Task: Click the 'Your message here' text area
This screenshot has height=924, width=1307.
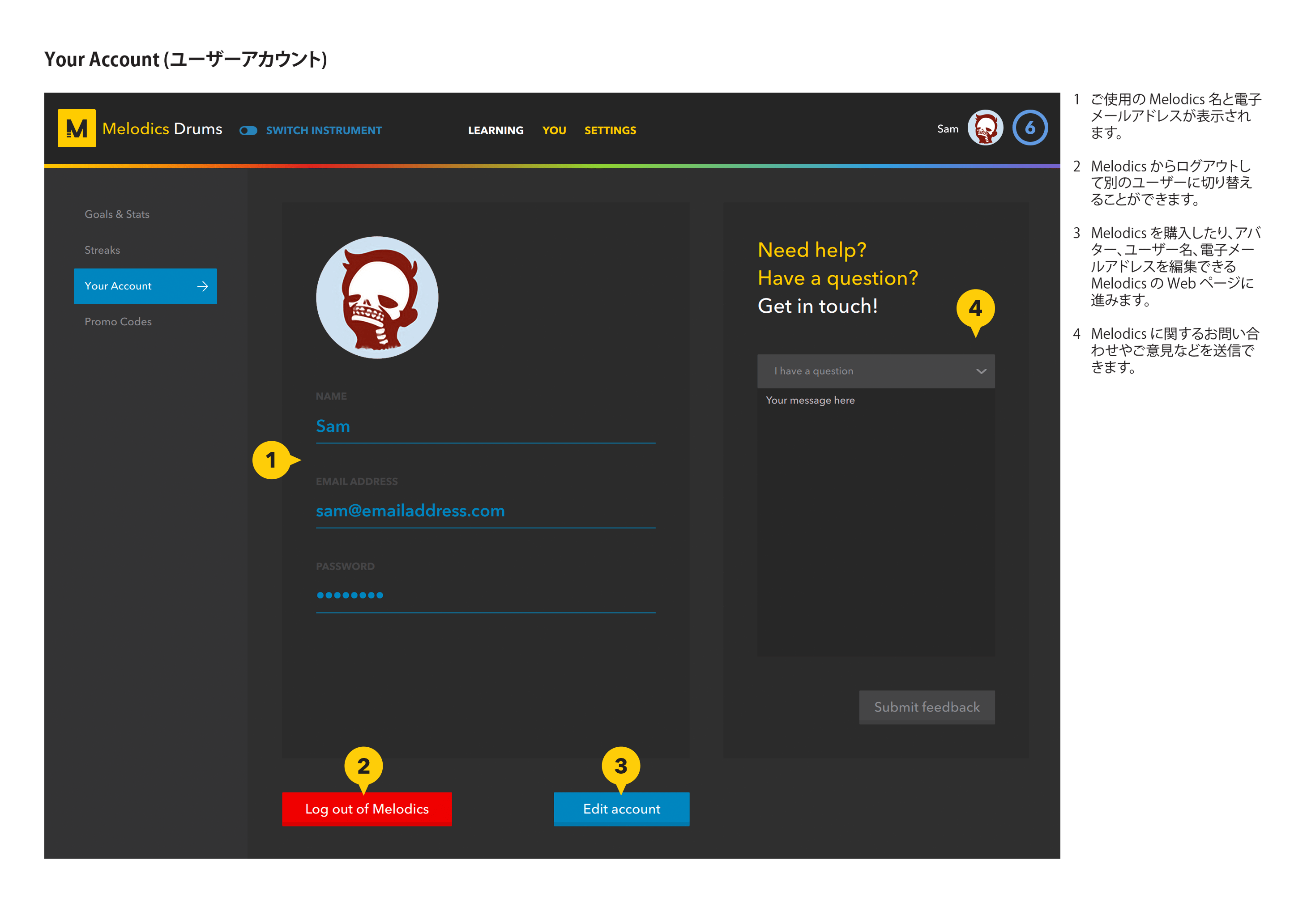Action: pos(876,523)
